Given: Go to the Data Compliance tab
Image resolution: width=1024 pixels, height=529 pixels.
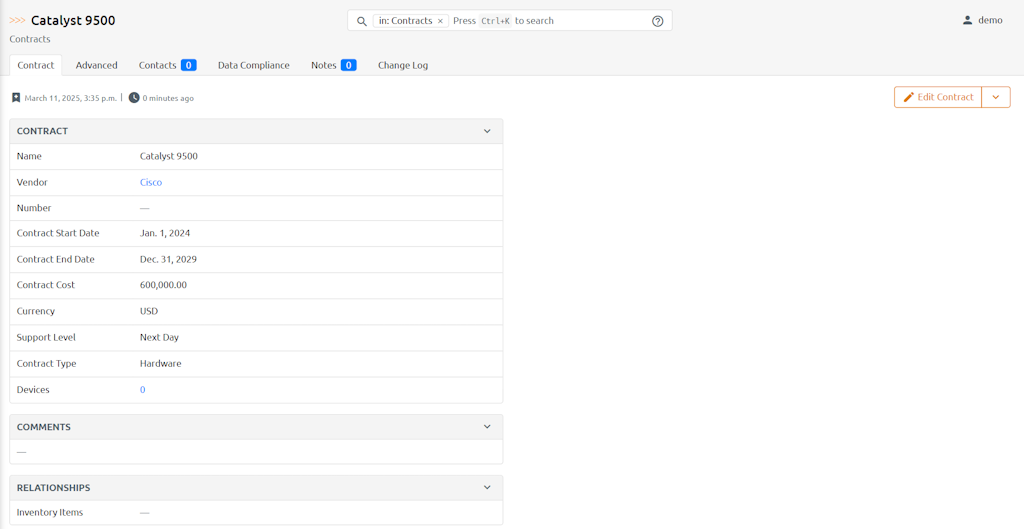Looking at the screenshot, I should (253, 65).
